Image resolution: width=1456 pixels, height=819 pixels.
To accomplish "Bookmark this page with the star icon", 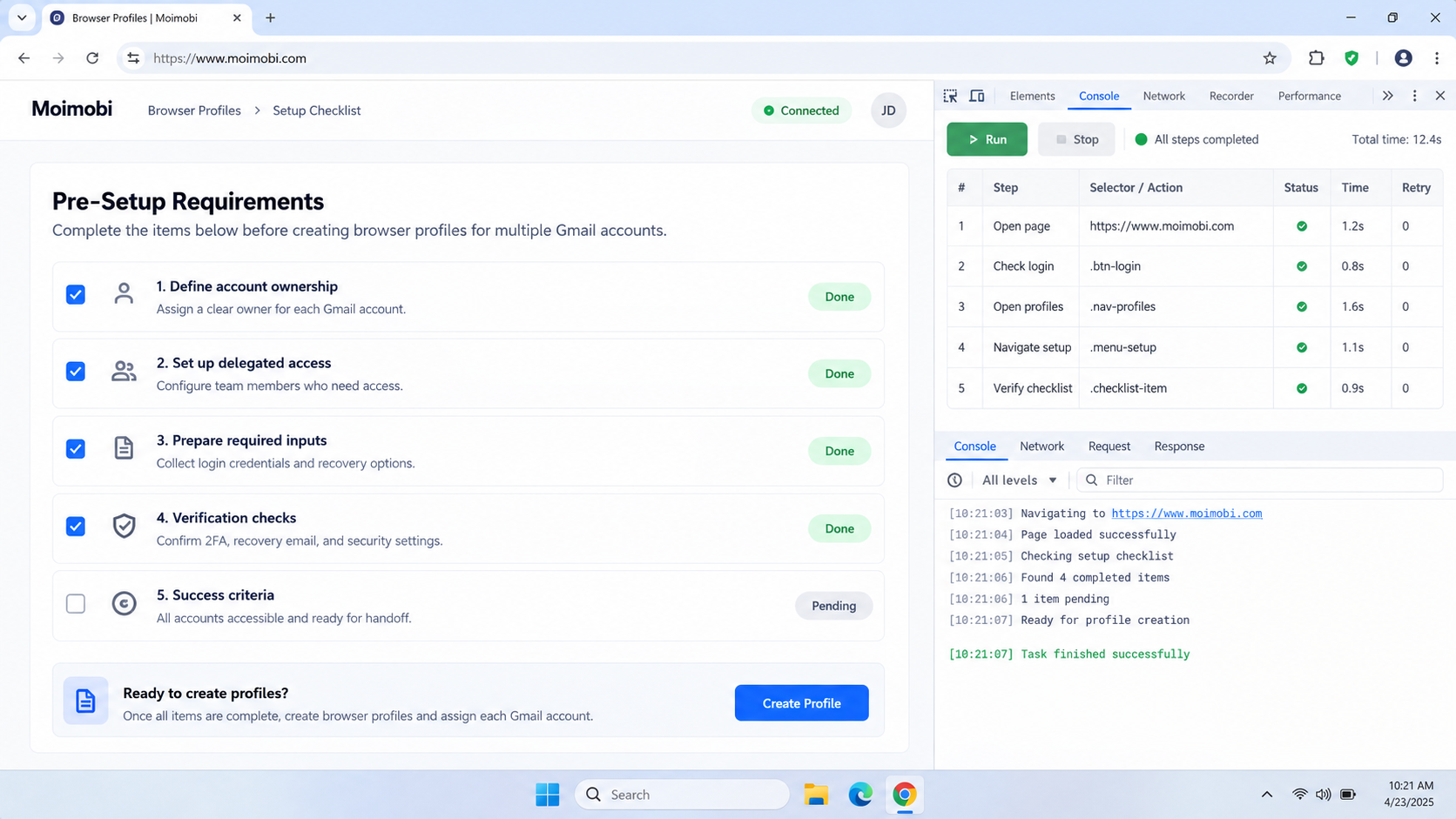I will (x=1270, y=58).
